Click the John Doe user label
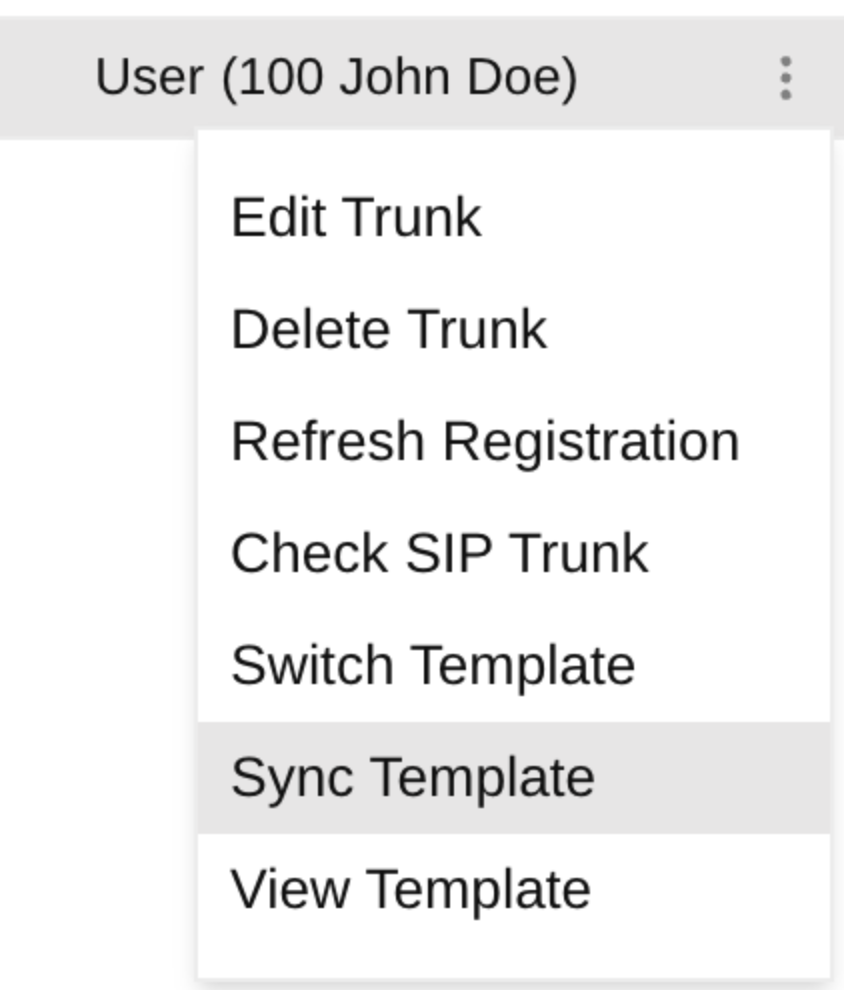The width and height of the screenshot is (844, 990). pyautogui.click(x=336, y=78)
